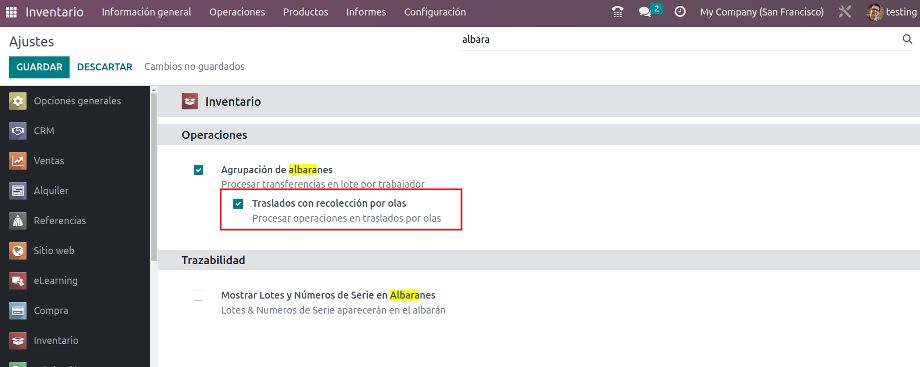Image resolution: width=920 pixels, height=367 pixels.
Task: Toggle Traslados con recolección por olas checkbox
Action: (238, 204)
